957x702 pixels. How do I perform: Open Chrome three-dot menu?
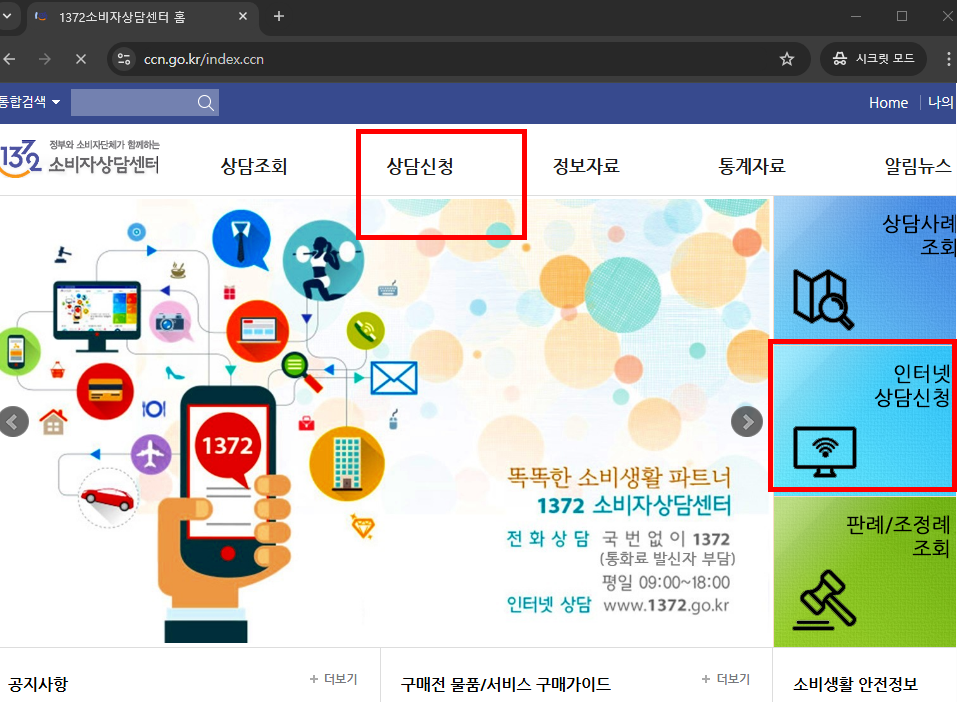948,59
